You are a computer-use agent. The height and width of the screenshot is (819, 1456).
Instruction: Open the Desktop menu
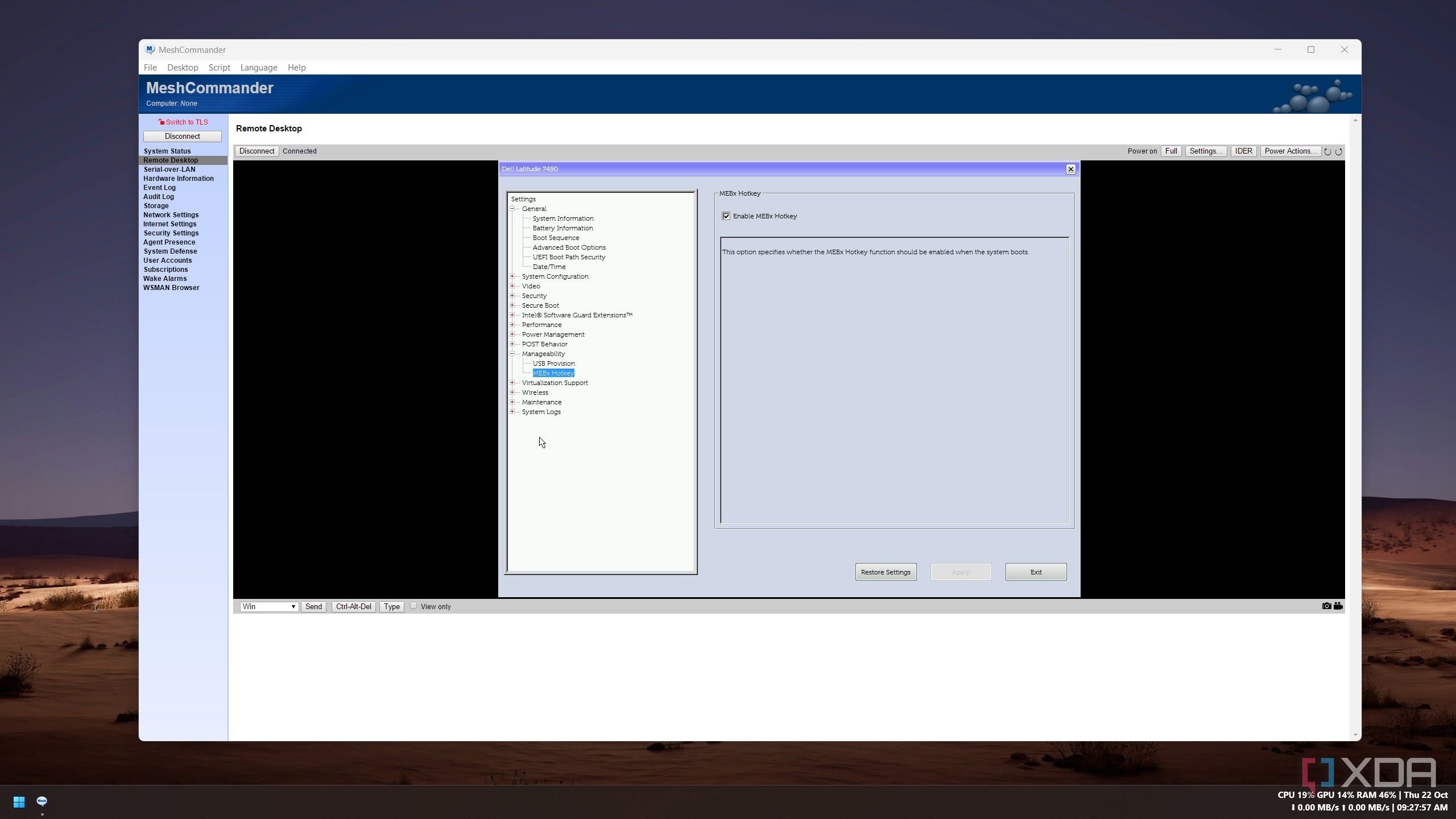tap(183, 67)
